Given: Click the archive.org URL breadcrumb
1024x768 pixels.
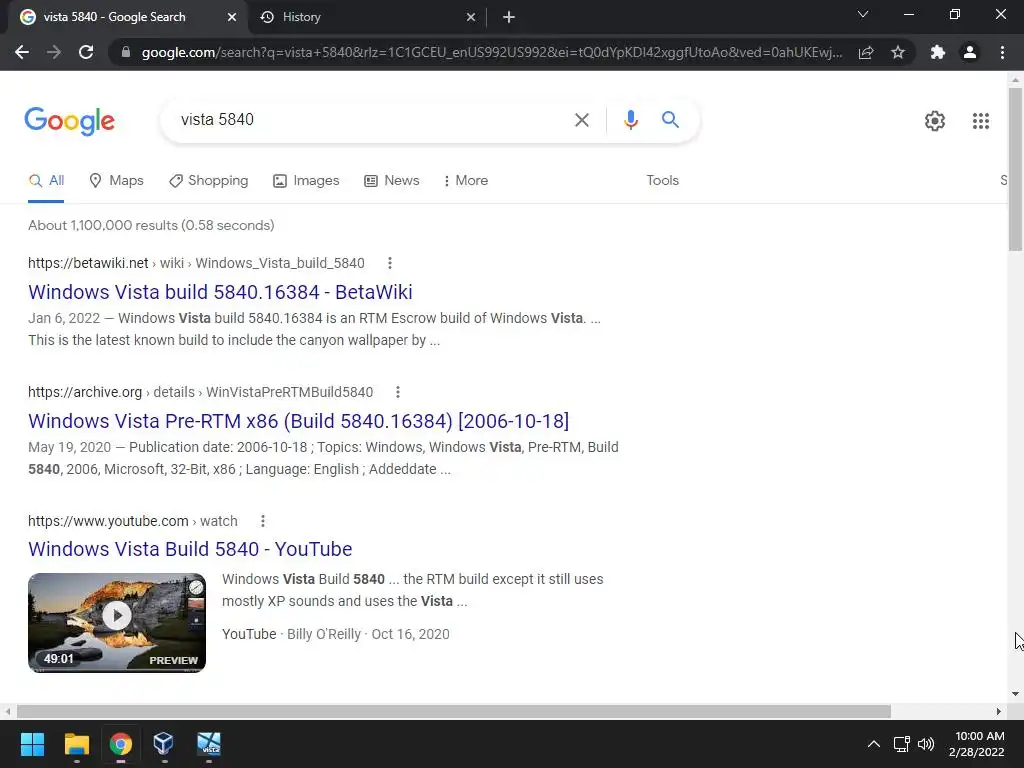Looking at the screenshot, I should click(x=200, y=392).
